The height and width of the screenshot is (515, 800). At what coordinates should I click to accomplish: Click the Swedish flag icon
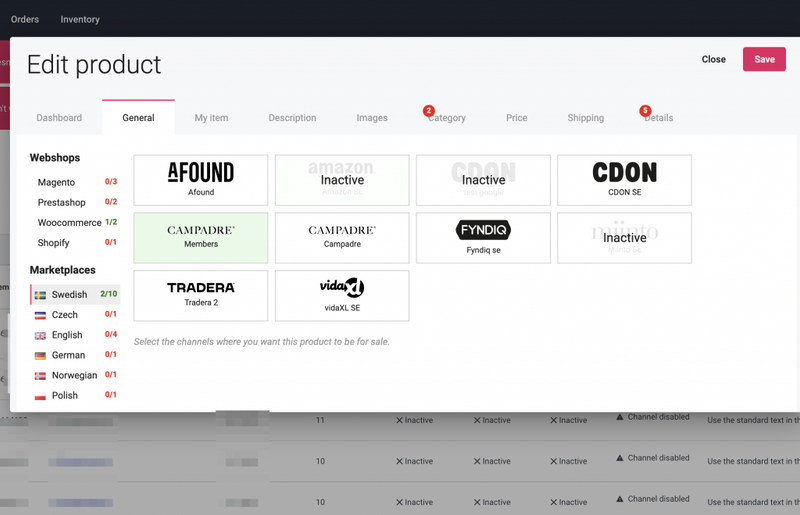click(x=40, y=295)
